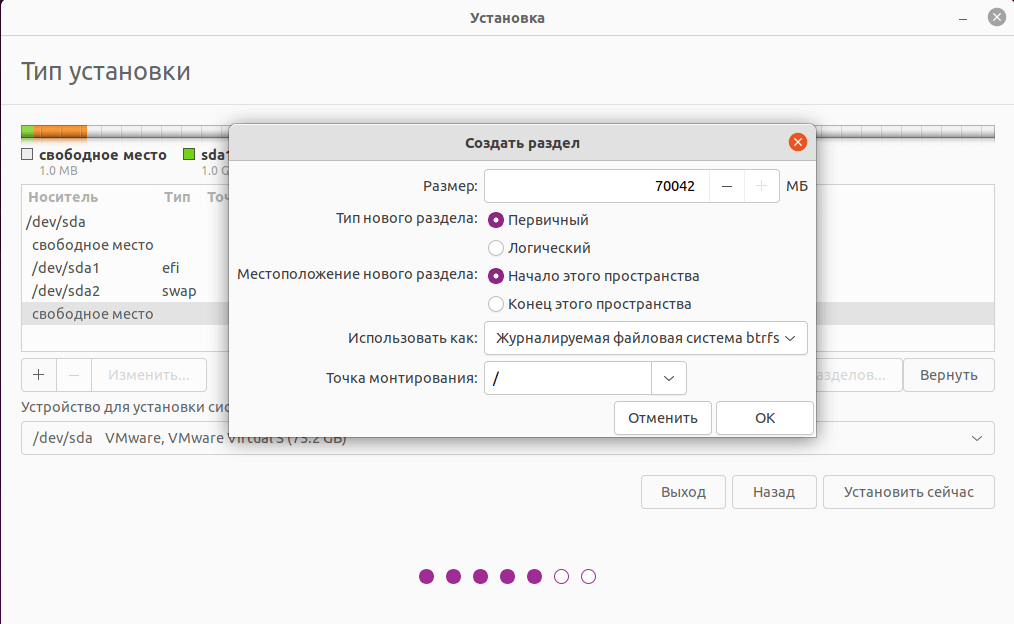Open the Использовать как filesystem dropdown
This screenshot has height=624, width=1014.
pyautogui.click(x=646, y=338)
